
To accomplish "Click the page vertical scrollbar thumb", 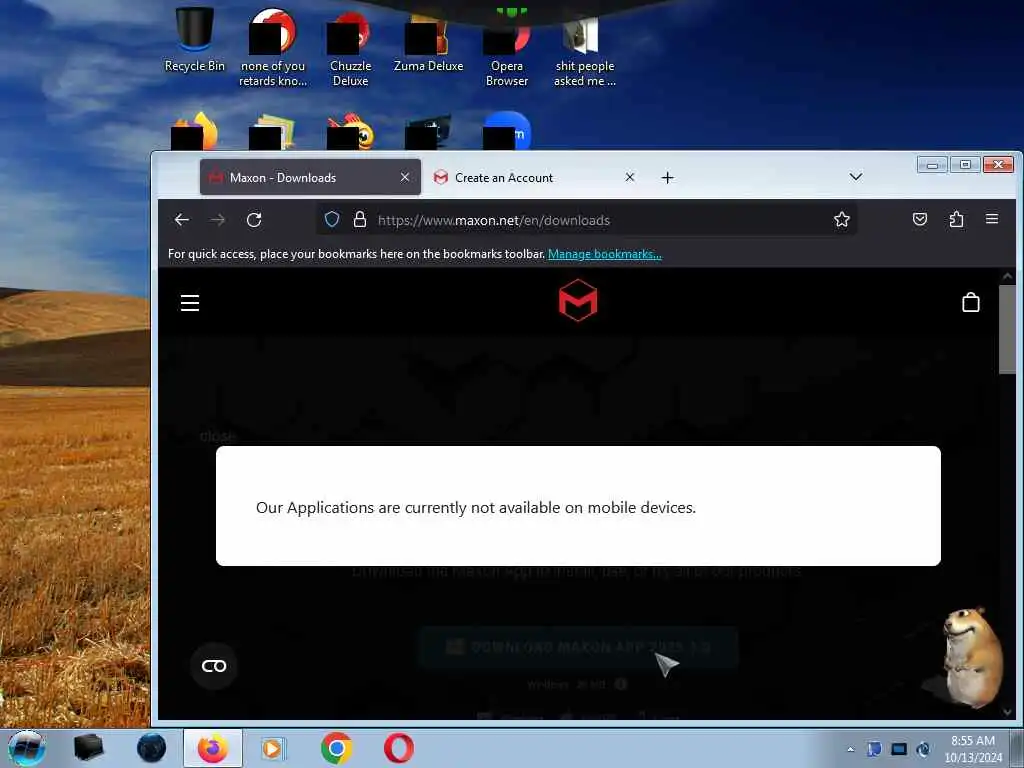I will 1007,329.
